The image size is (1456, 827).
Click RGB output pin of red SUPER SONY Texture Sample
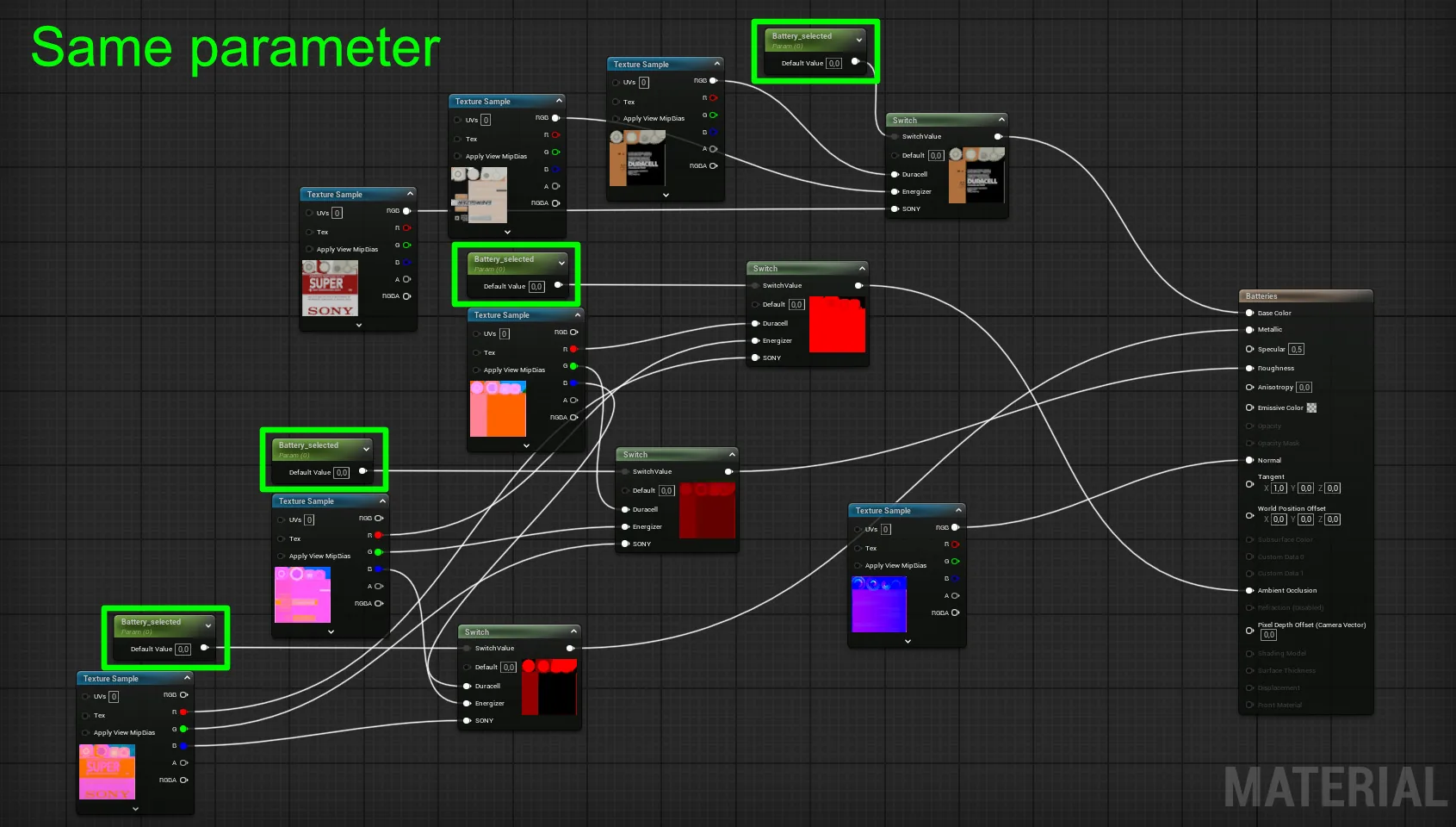[x=406, y=210]
